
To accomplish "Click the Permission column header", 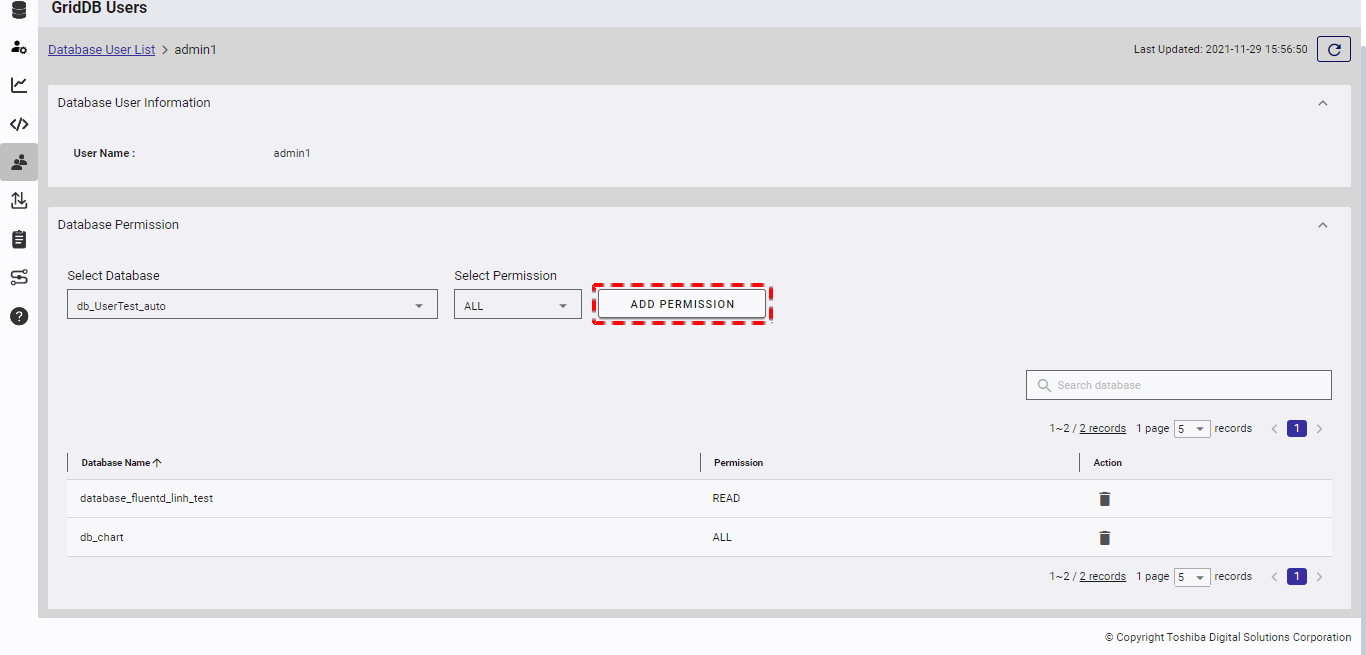I will [738, 463].
